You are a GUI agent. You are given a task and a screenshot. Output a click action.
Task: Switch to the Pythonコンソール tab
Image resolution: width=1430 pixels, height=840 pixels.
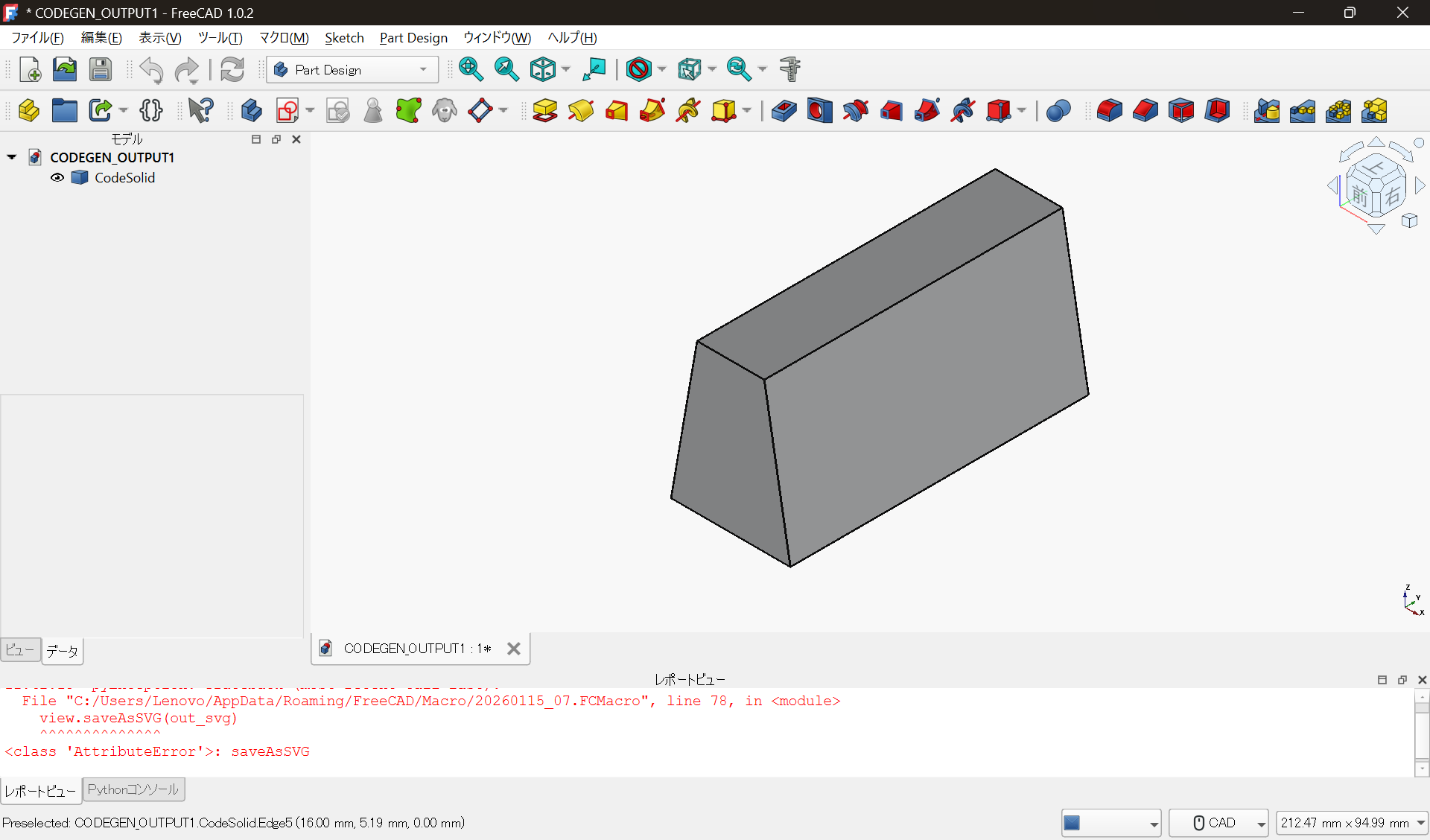point(133,789)
